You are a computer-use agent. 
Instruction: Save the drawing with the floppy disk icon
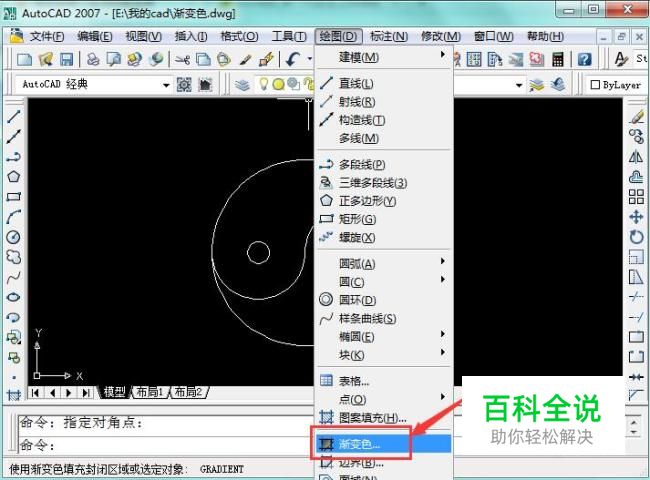click(x=66, y=60)
